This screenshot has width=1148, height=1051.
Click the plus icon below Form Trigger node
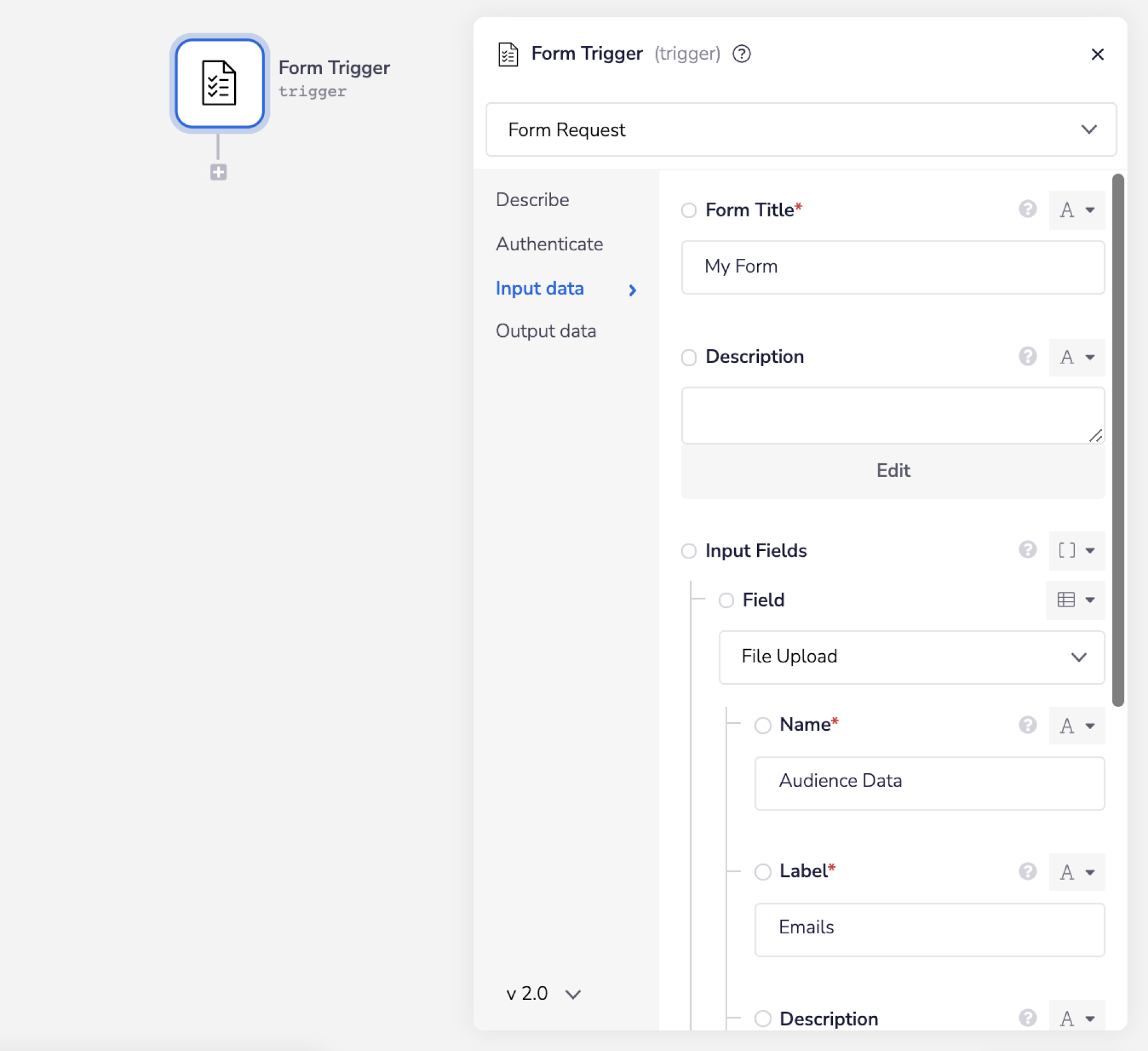click(218, 172)
